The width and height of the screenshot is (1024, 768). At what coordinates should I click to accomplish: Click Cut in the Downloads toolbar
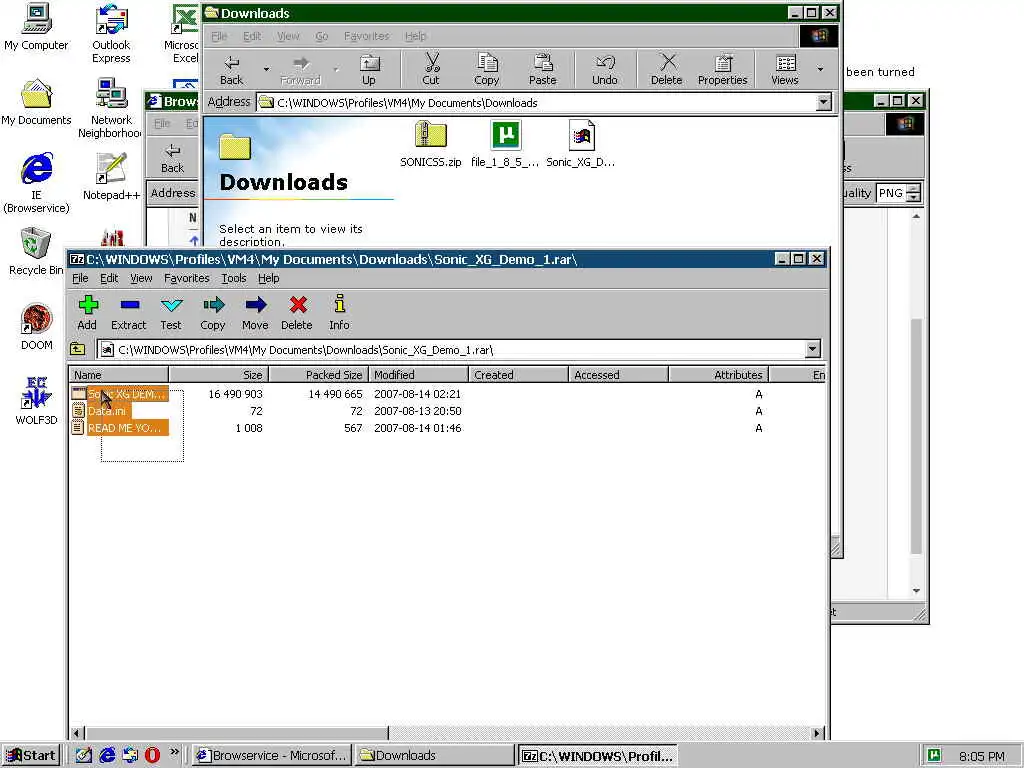pyautogui.click(x=431, y=70)
